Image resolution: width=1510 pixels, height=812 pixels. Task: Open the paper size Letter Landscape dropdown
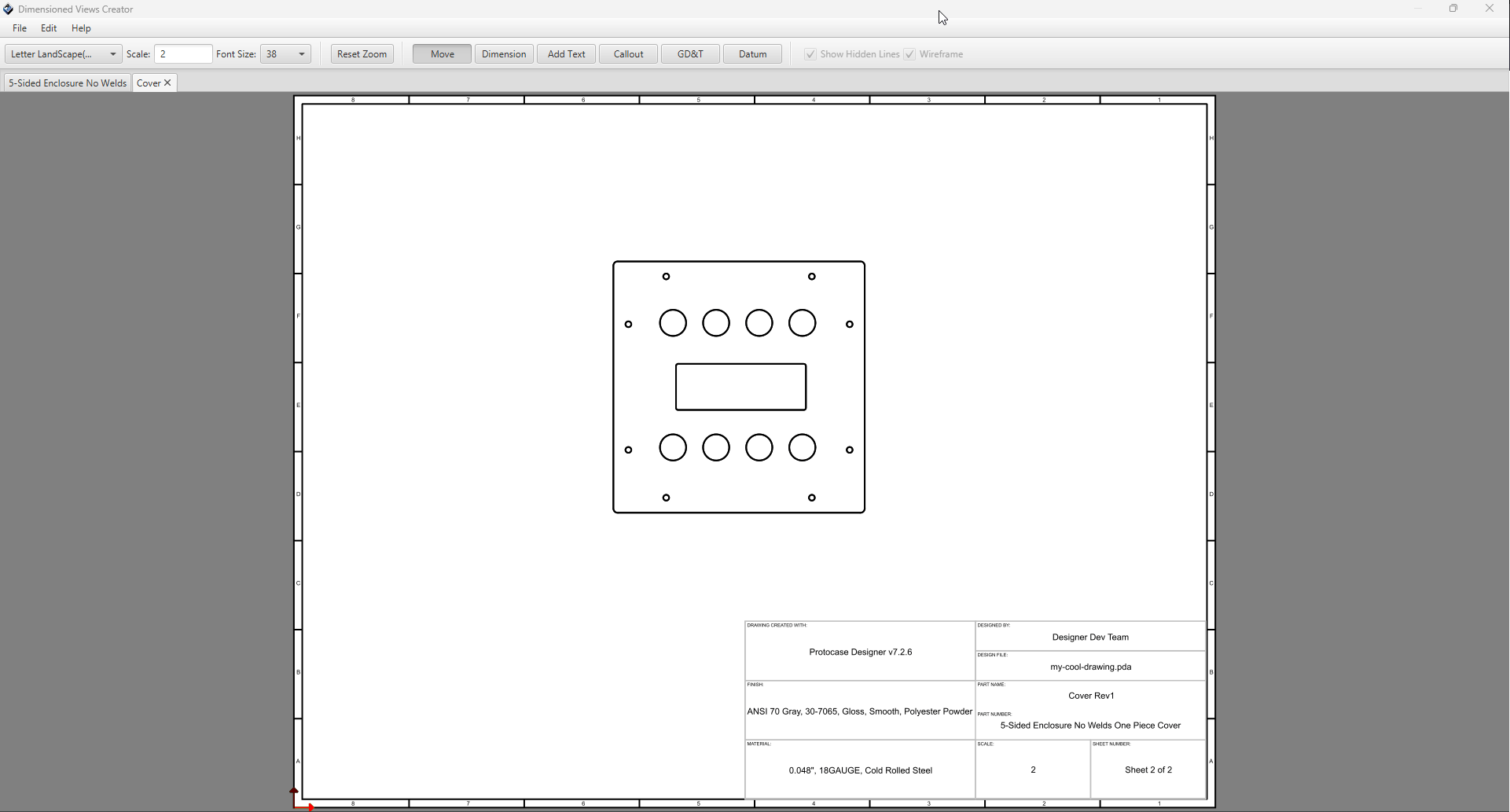click(x=64, y=54)
